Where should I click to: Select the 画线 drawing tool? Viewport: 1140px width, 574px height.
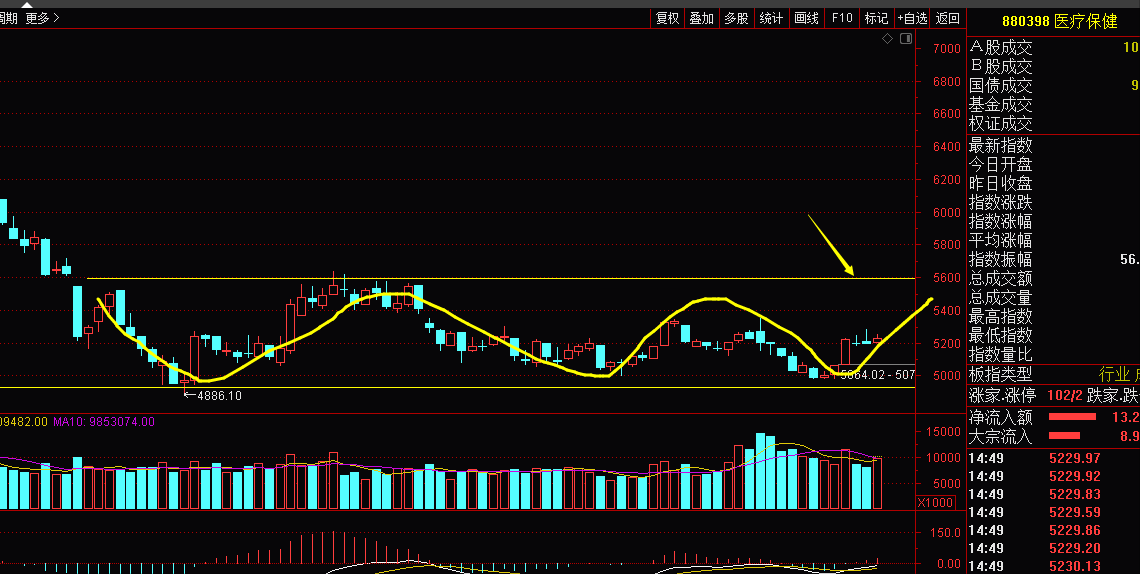[x=806, y=18]
